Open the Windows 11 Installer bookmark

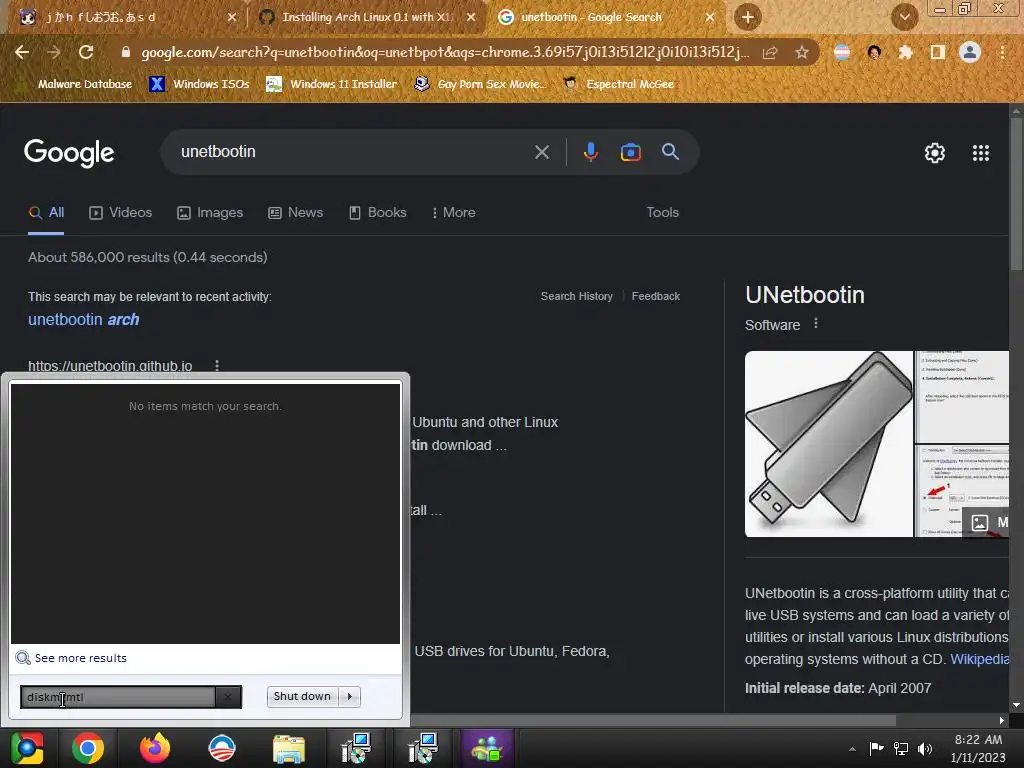tap(332, 84)
